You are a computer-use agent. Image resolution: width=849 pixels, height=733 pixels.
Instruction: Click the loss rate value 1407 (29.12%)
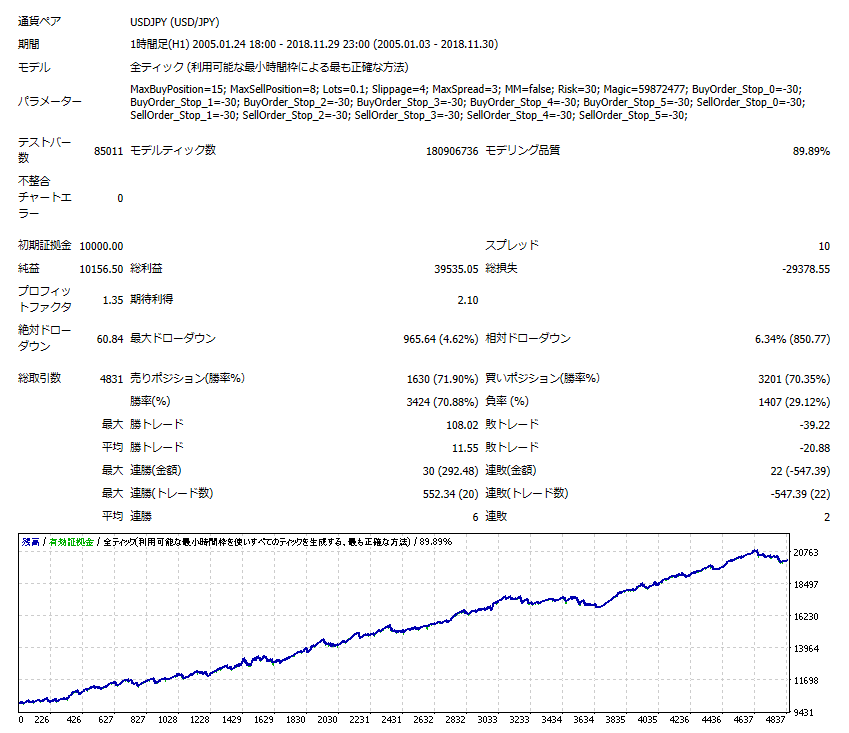coord(794,402)
